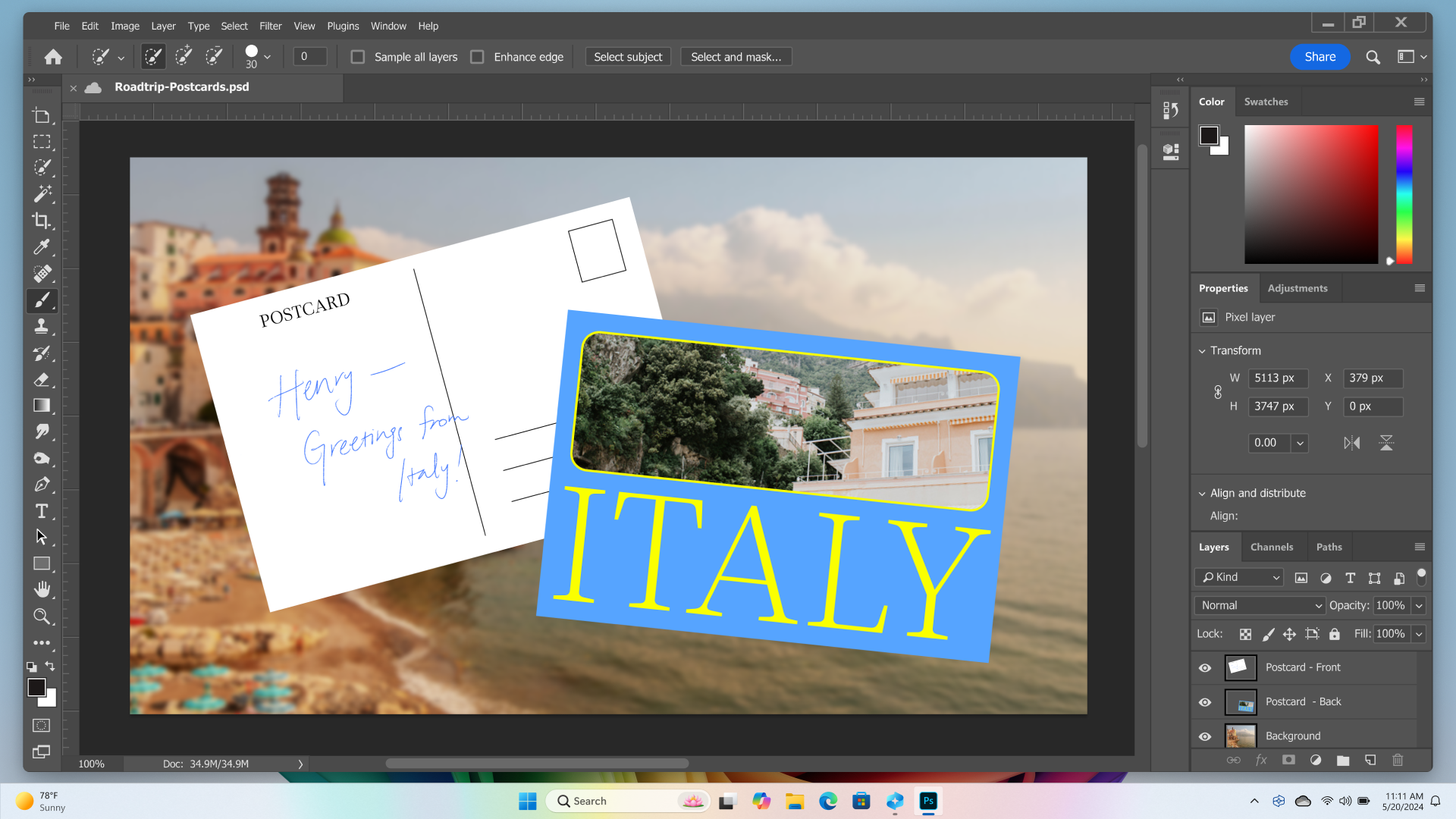The height and width of the screenshot is (819, 1456).
Task: Select the Brush tool
Action: point(42,300)
